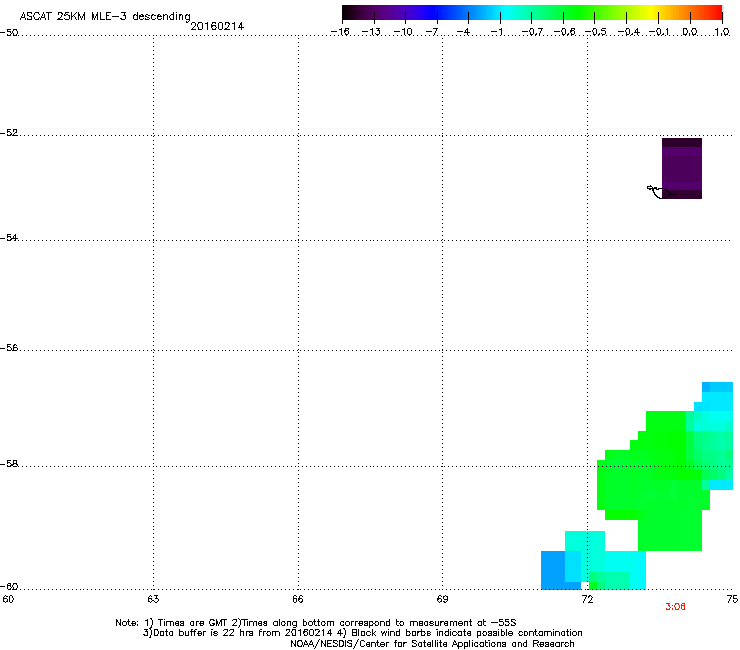Click the red '3:08' swath time label

click(675, 607)
